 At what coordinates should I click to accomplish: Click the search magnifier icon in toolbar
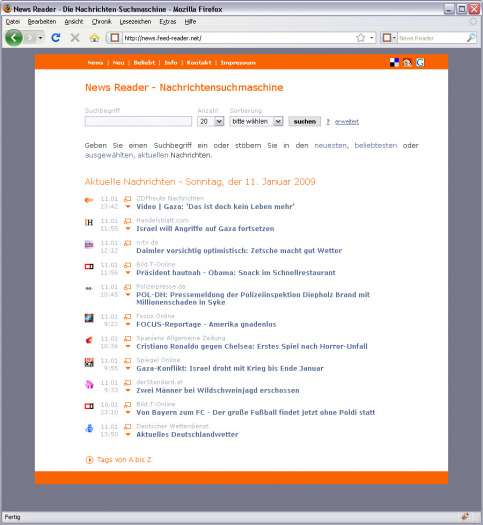pyautogui.click(x=471, y=38)
